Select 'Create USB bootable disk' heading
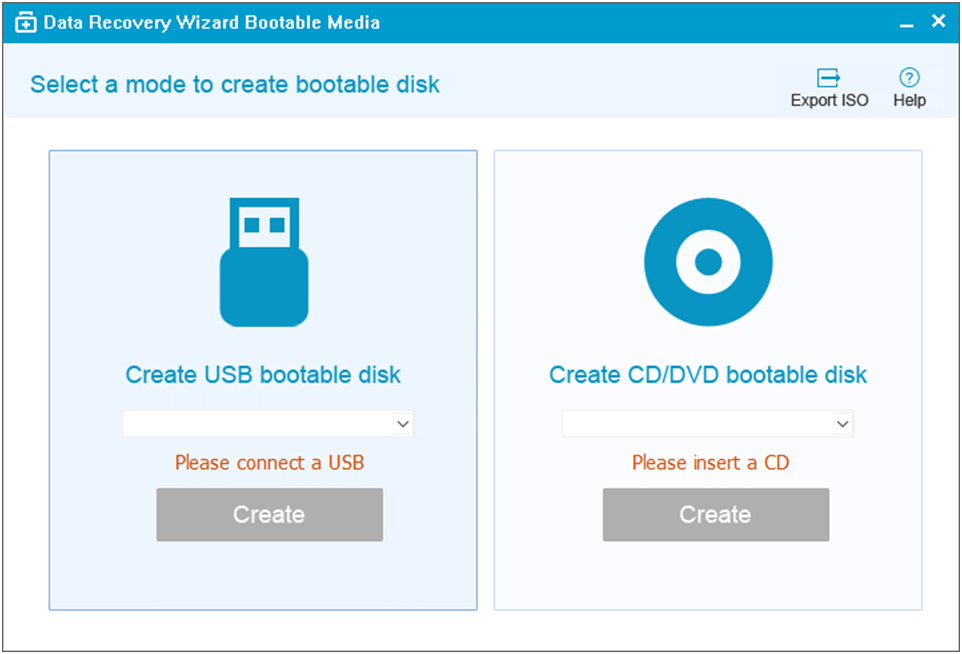 [x=263, y=374]
